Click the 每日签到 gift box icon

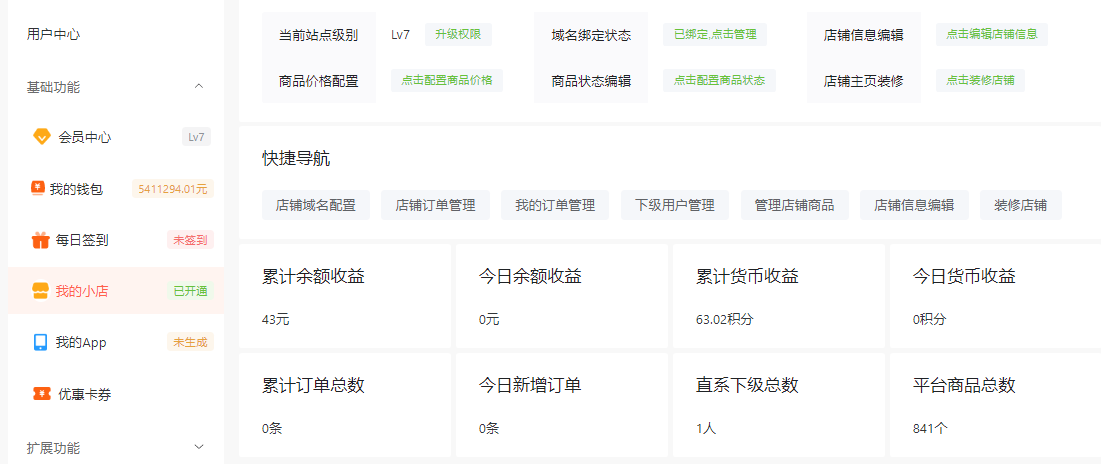(41, 240)
